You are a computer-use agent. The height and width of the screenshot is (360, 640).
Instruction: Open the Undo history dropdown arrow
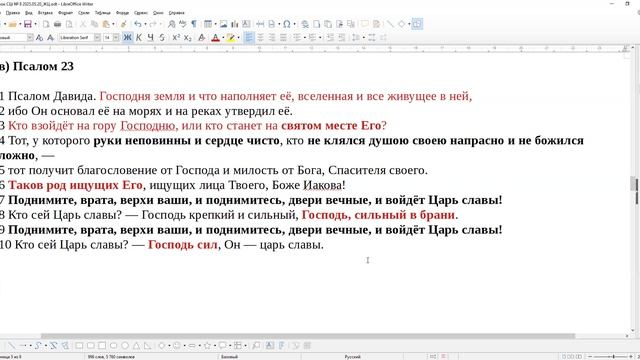pyautogui.click(x=145, y=24)
